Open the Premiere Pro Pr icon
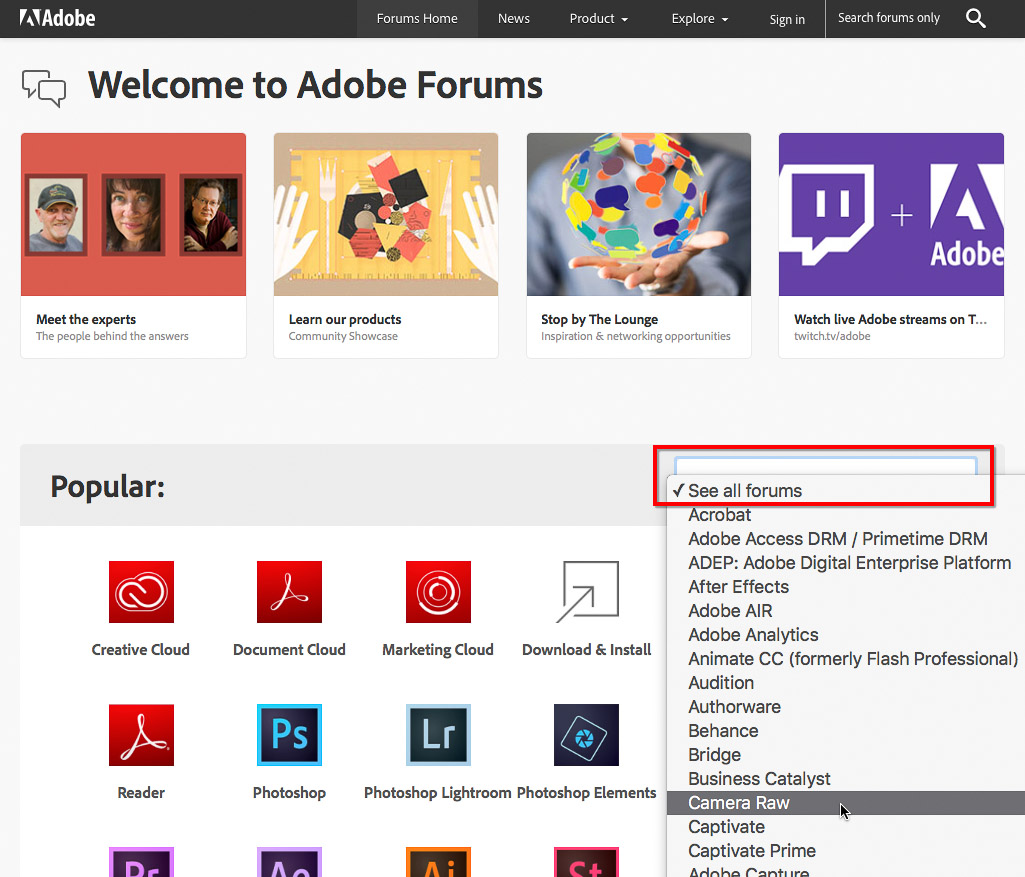 [x=141, y=862]
